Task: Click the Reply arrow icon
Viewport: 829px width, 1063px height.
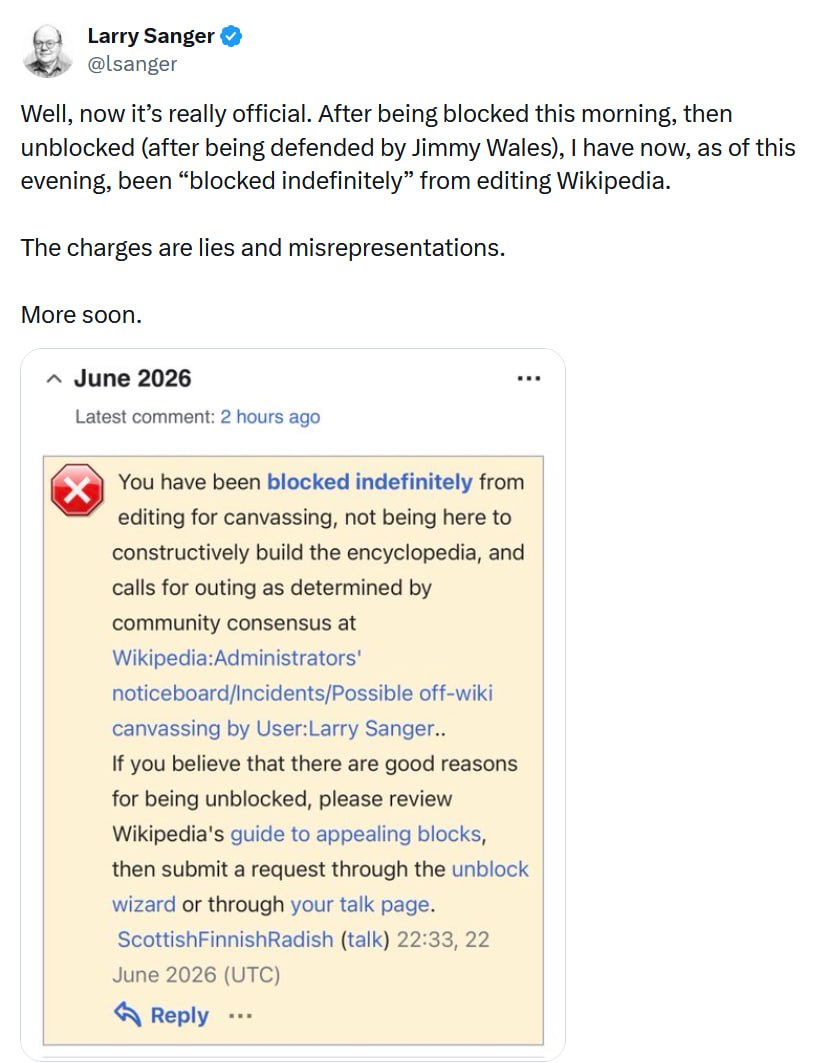Action: click(x=127, y=1014)
